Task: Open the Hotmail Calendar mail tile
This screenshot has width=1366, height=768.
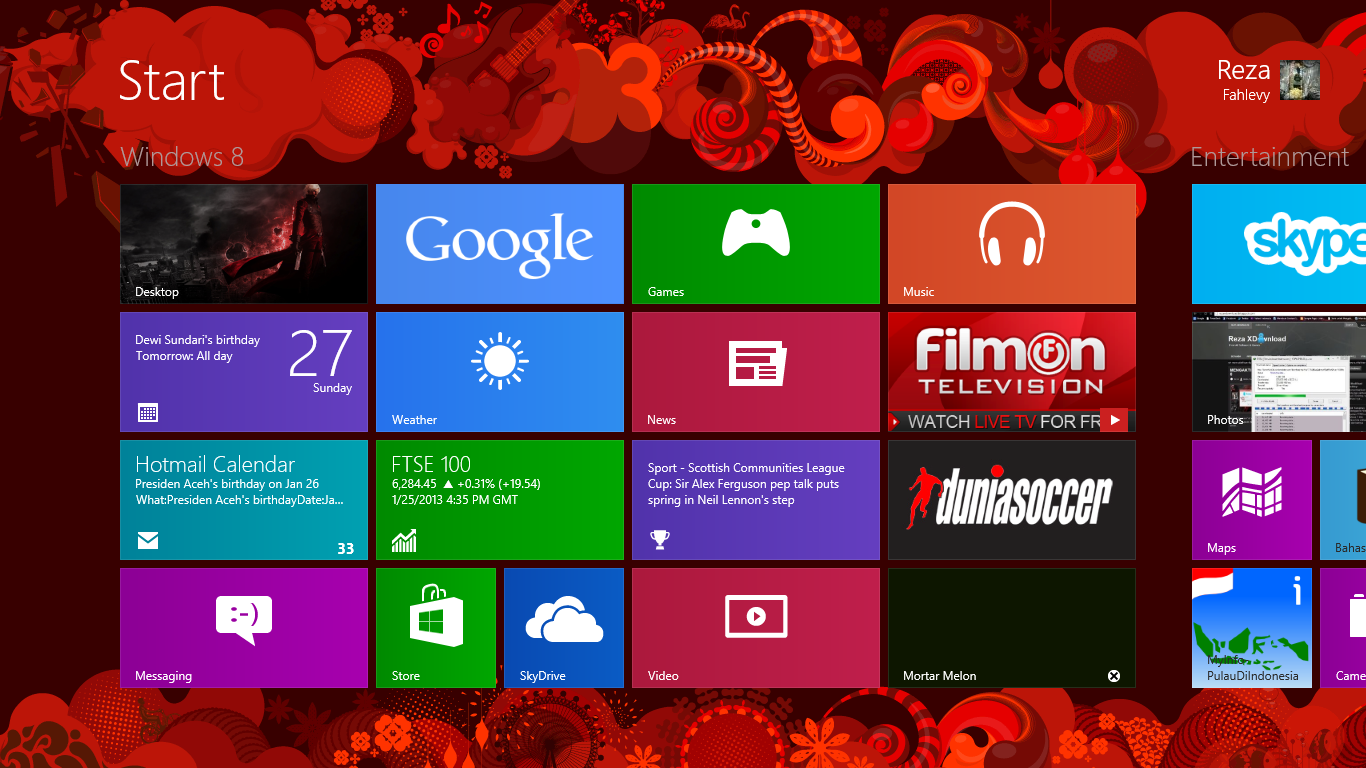Action: [x=244, y=500]
